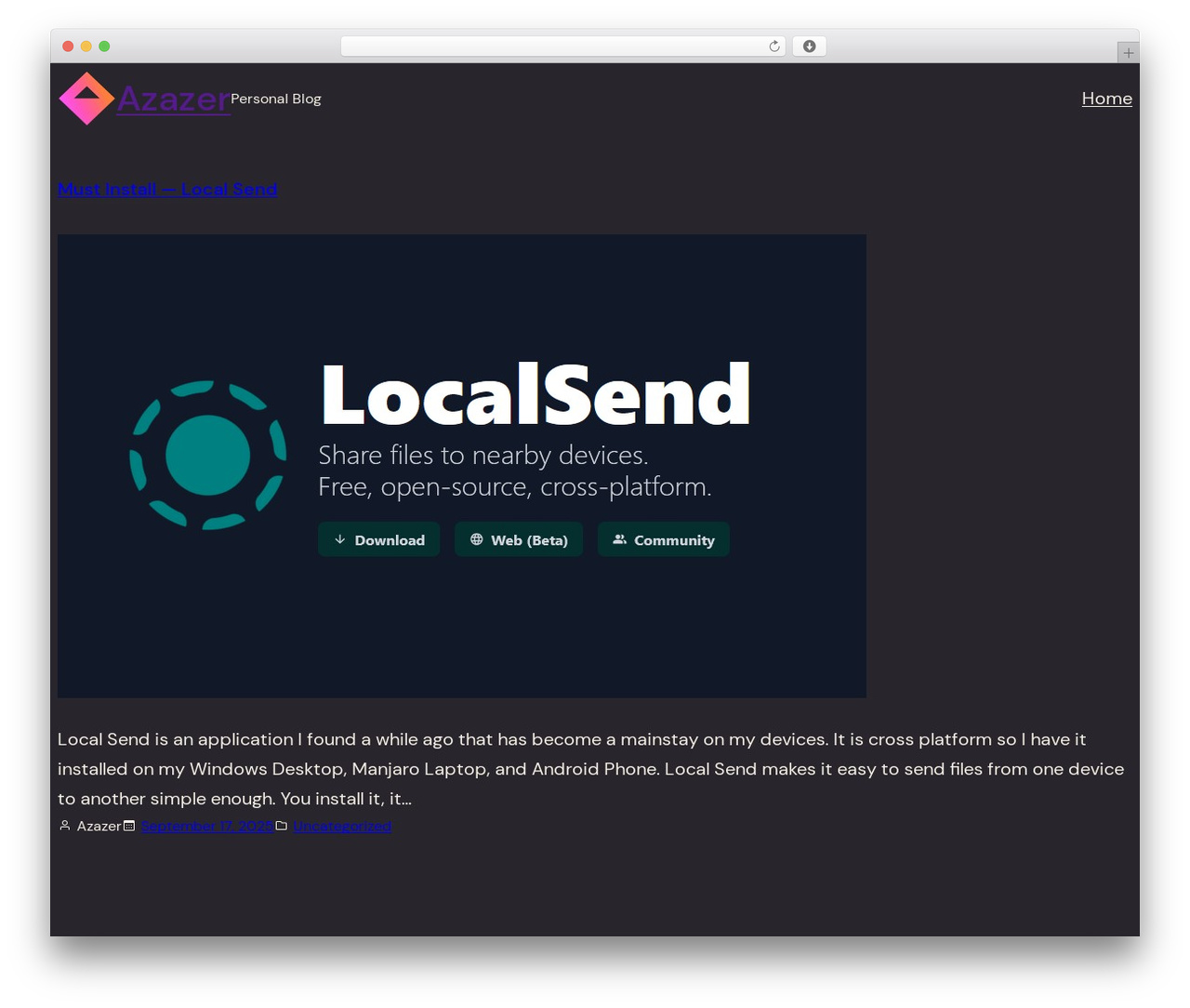Click the teal LocalSend circular logo
The height and width of the screenshot is (1008, 1190).
tap(207, 455)
